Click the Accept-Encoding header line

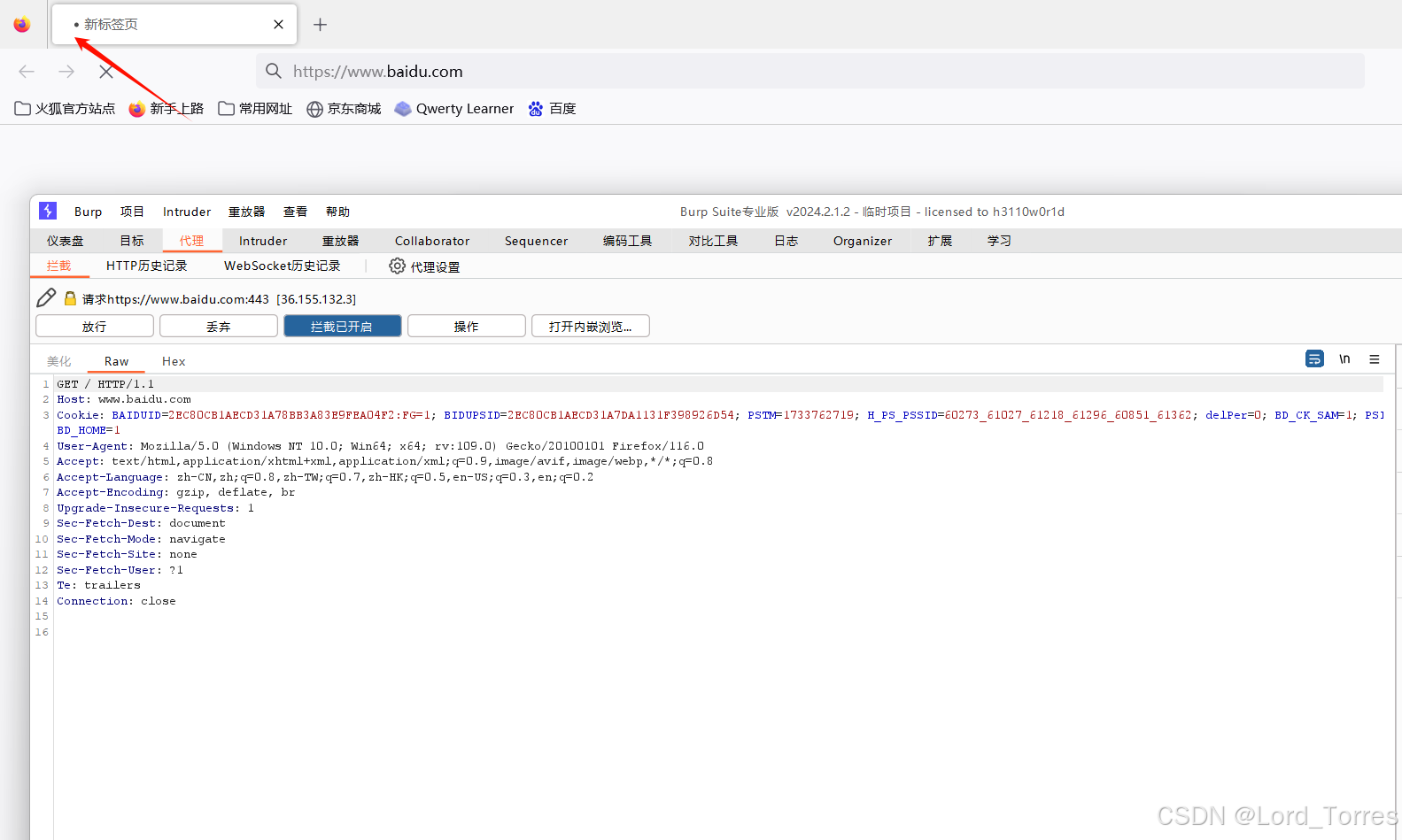click(x=176, y=492)
